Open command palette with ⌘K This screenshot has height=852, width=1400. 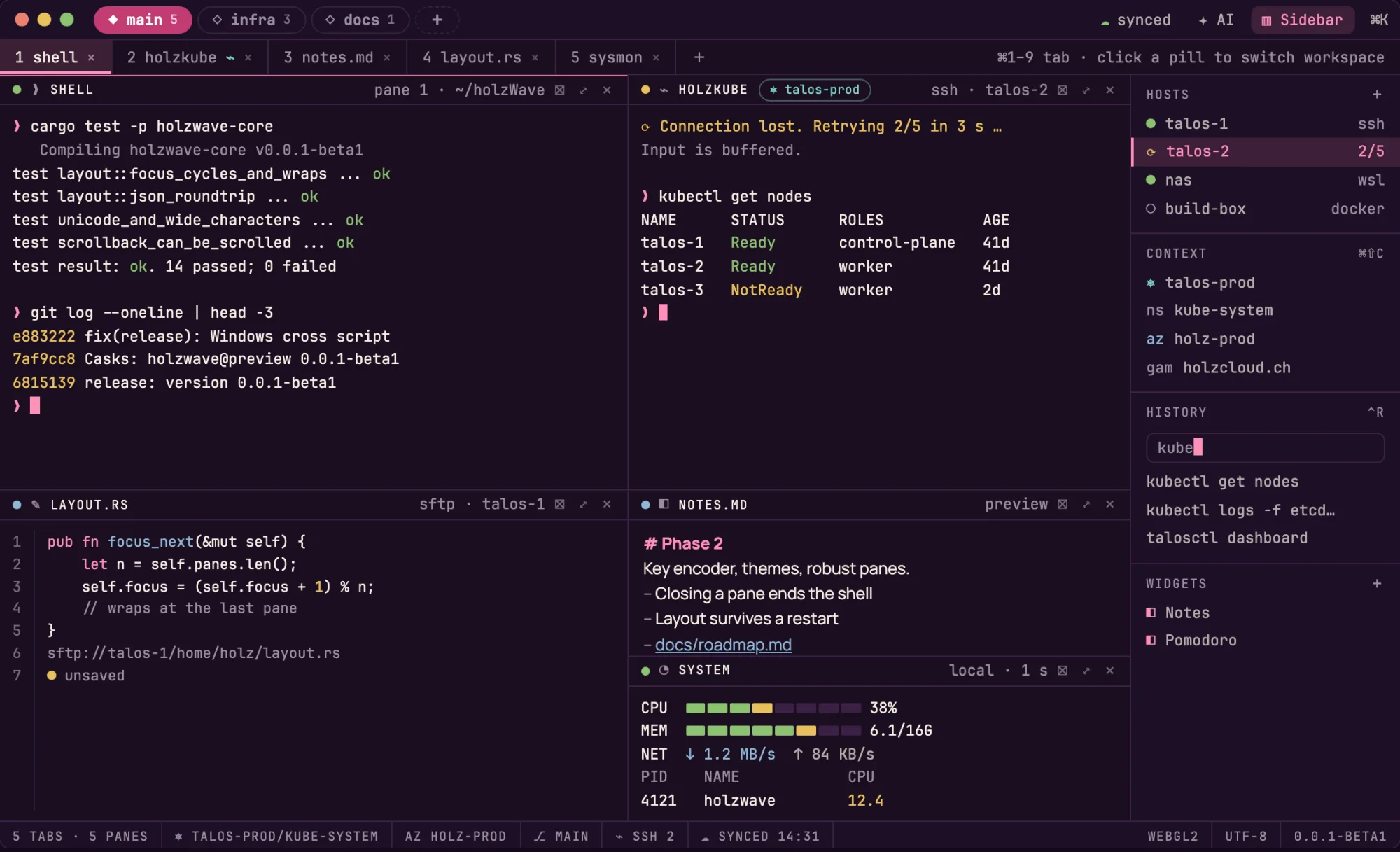1379,20
